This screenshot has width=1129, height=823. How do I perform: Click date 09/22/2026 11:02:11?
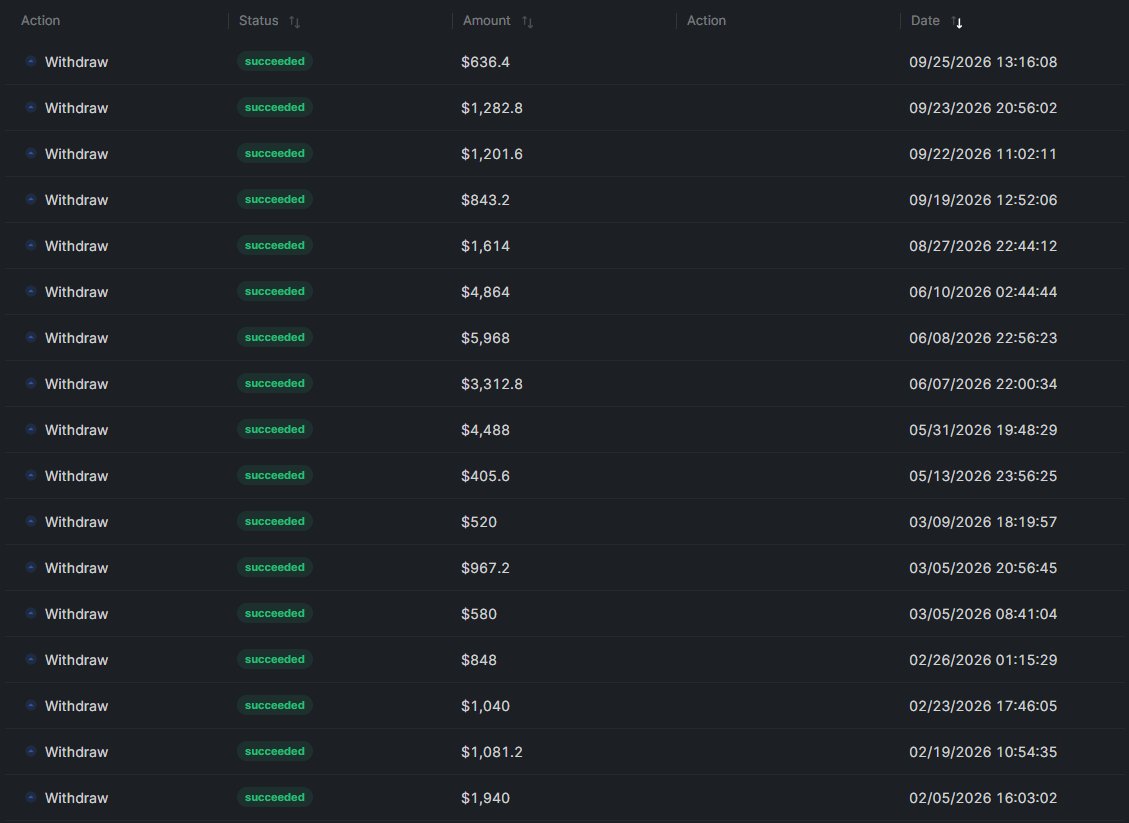(x=983, y=155)
